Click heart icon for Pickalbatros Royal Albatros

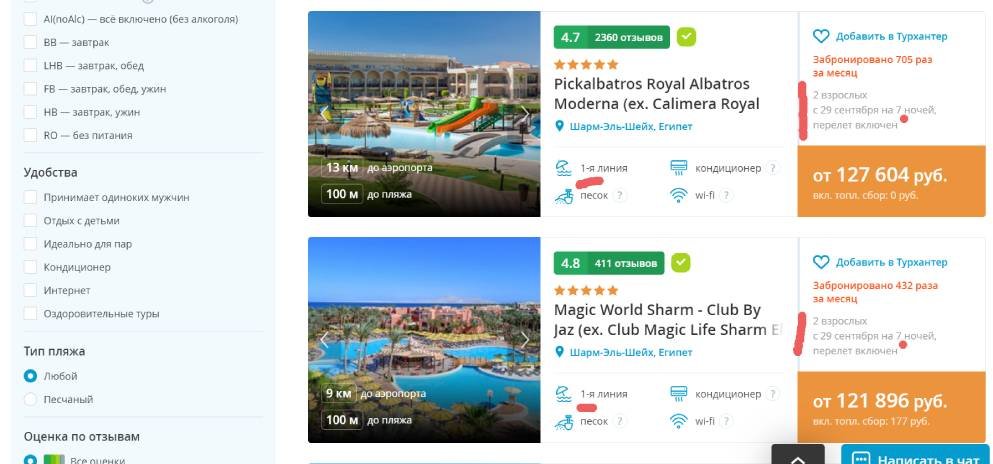[x=821, y=37]
